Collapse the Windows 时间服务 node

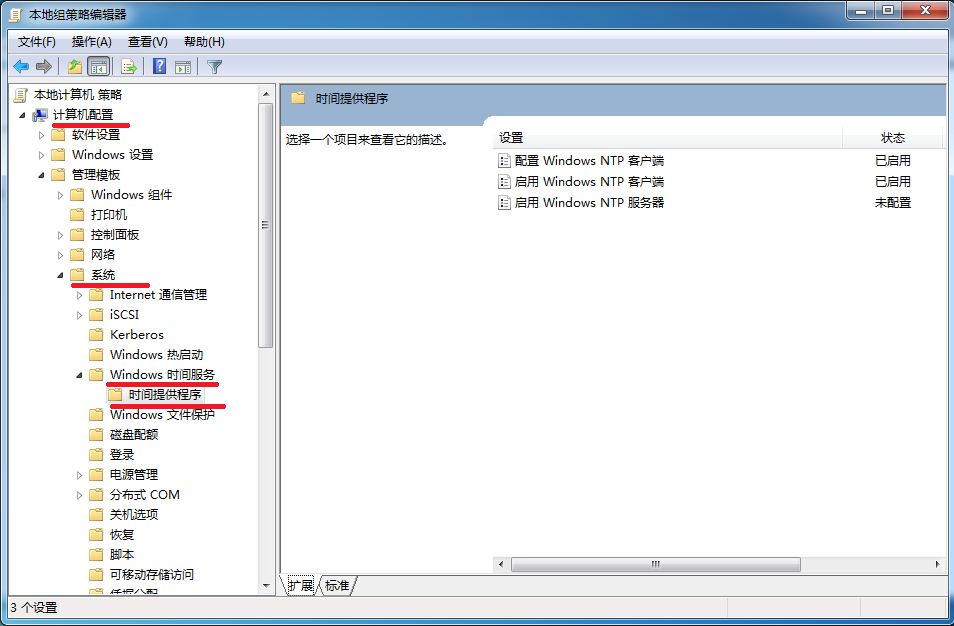[x=79, y=375]
